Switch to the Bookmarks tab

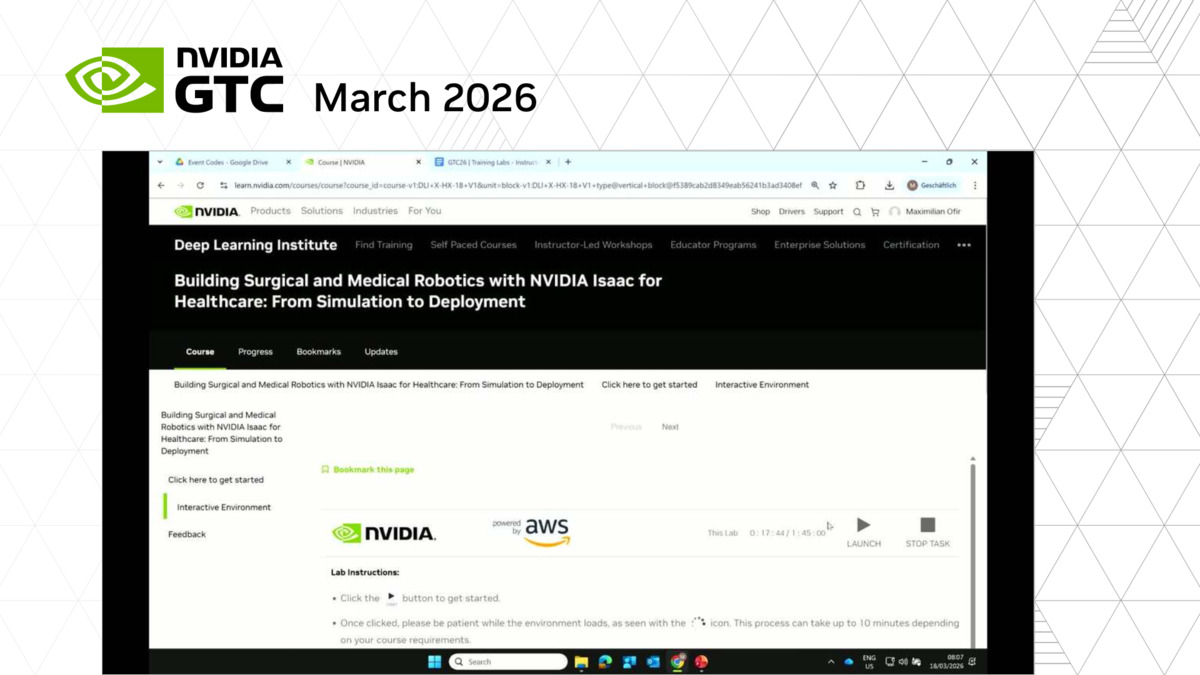click(319, 352)
